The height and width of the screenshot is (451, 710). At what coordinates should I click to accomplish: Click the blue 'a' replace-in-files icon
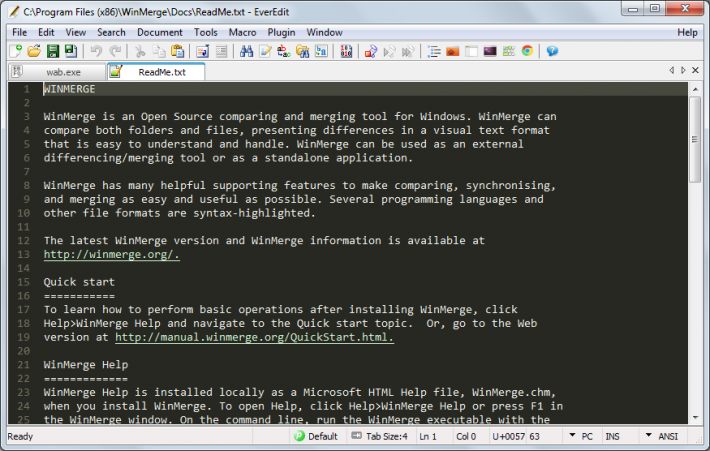321,51
